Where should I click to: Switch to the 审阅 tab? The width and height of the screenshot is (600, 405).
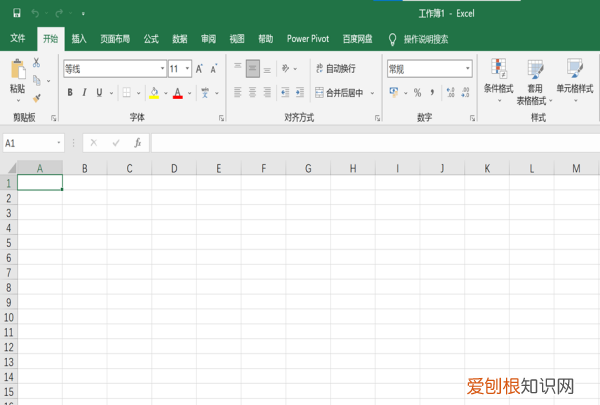(x=209, y=39)
